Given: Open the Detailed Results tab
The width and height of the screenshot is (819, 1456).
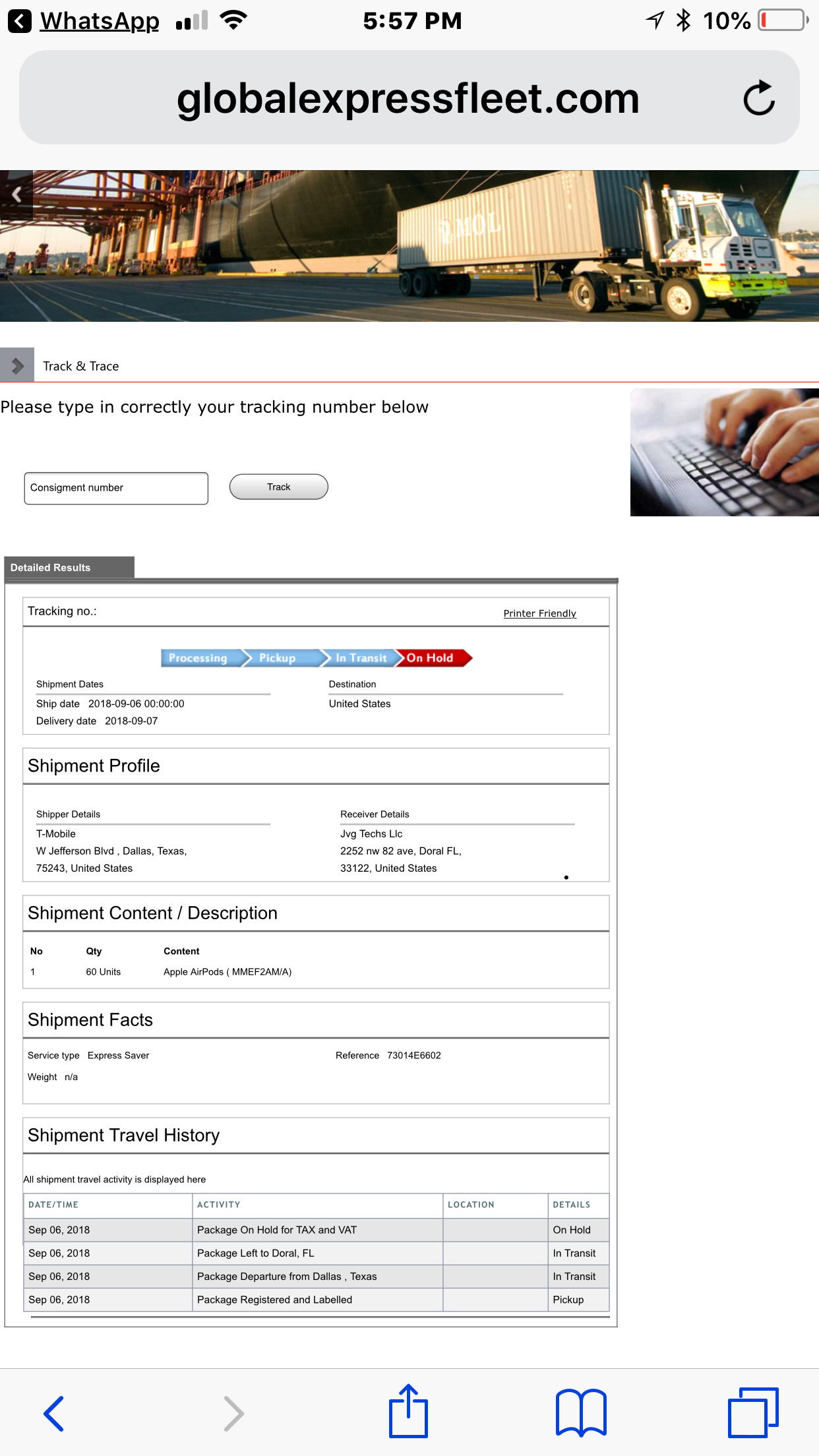Looking at the screenshot, I should tap(69, 567).
